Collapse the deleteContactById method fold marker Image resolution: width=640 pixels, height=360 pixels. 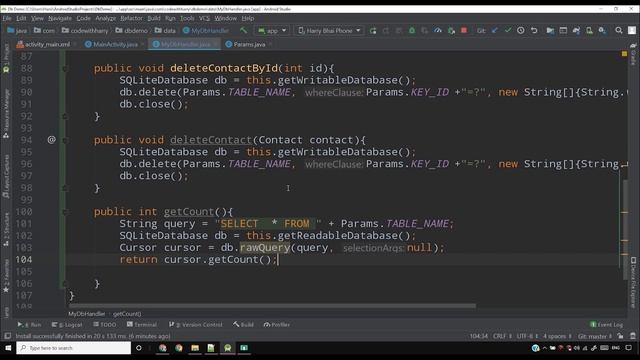(x=65, y=69)
